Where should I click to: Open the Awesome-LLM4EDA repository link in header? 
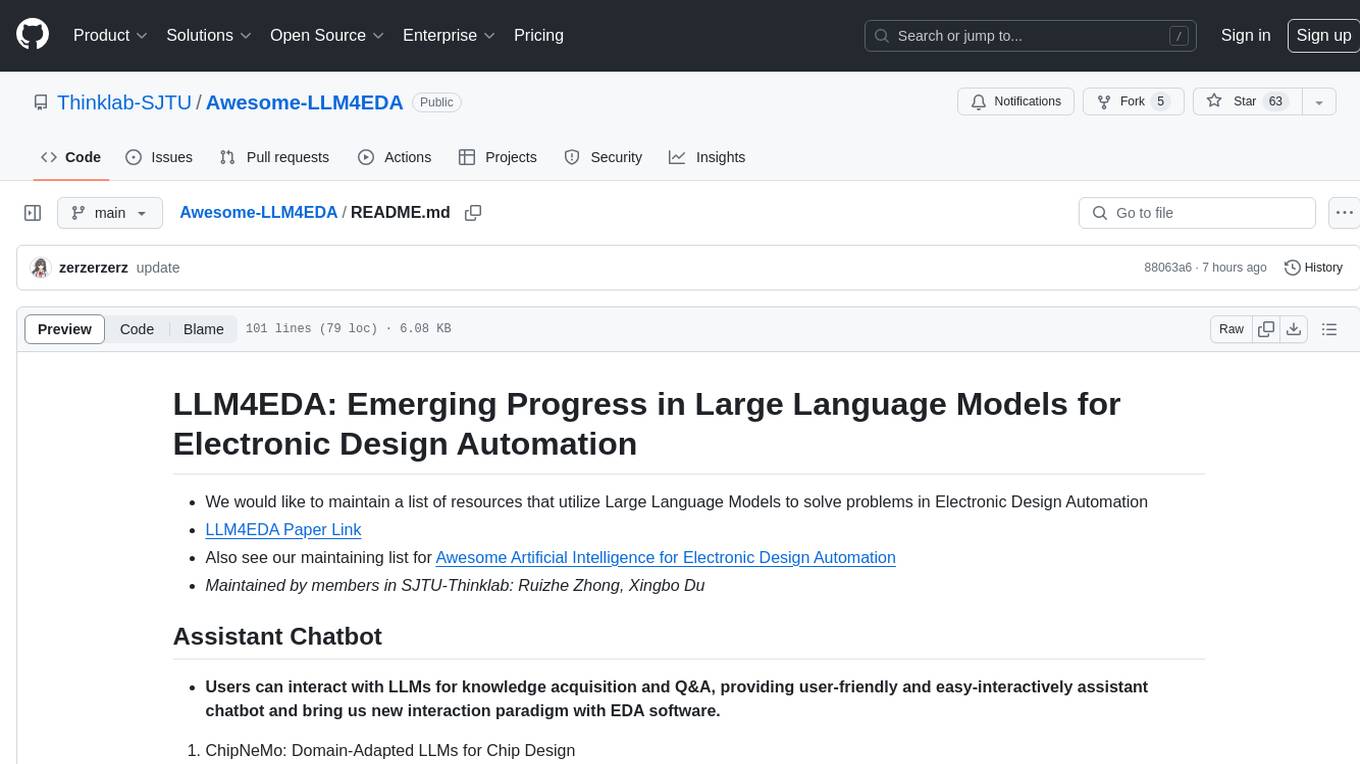click(304, 102)
